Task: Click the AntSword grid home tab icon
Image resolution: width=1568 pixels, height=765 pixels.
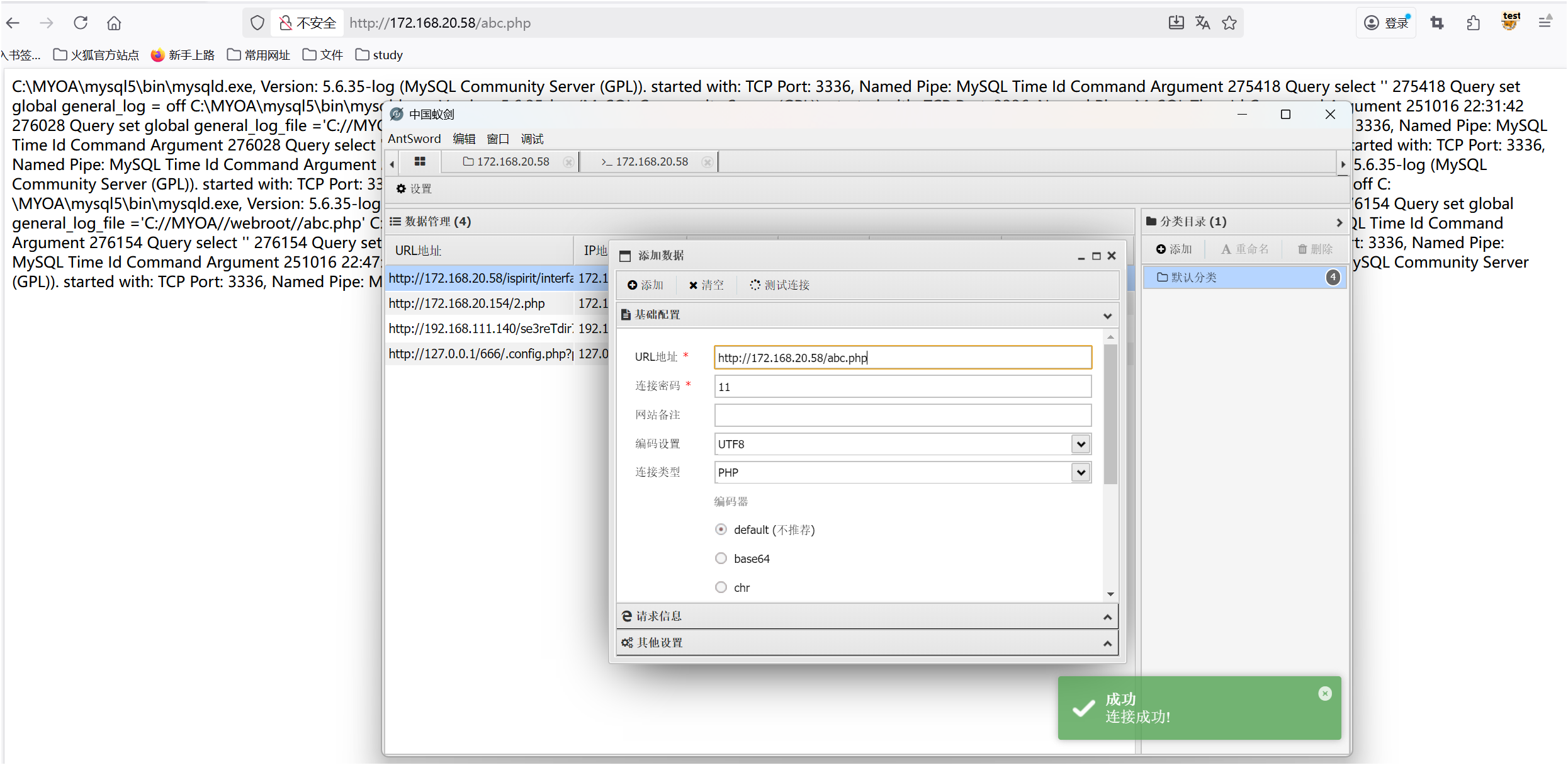Action: pos(420,162)
